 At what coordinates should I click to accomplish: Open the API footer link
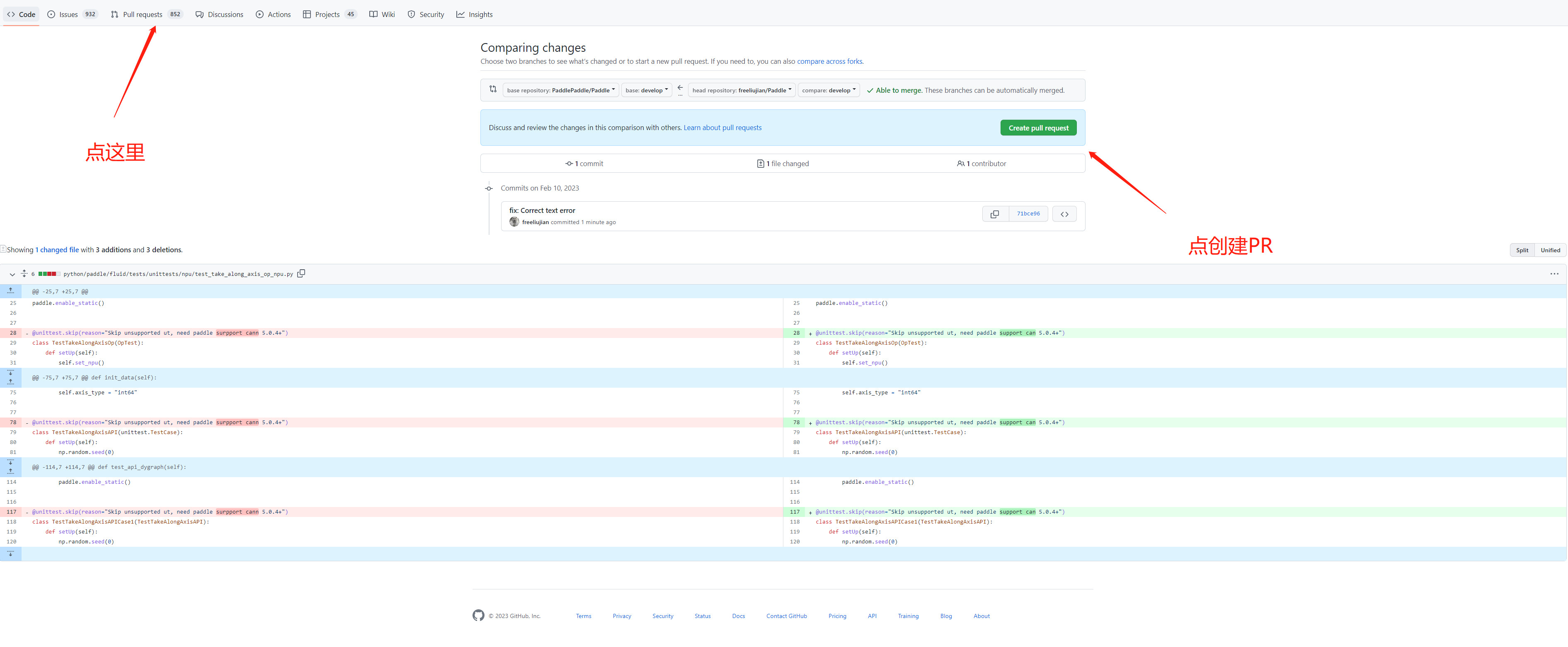[872, 616]
